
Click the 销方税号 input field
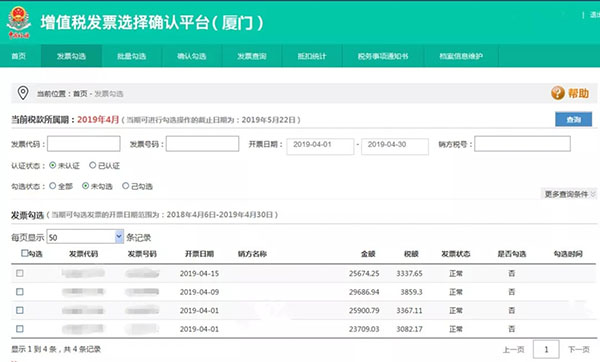pos(522,144)
